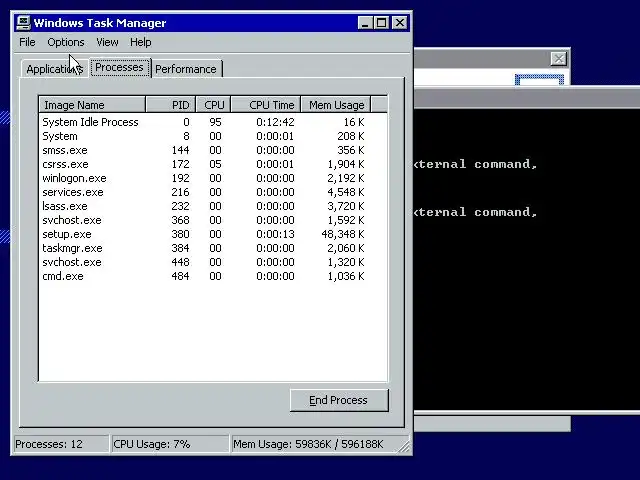Click the focused button in the background dialog
The height and width of the screenshot is (480, 640).
(540, 80)
